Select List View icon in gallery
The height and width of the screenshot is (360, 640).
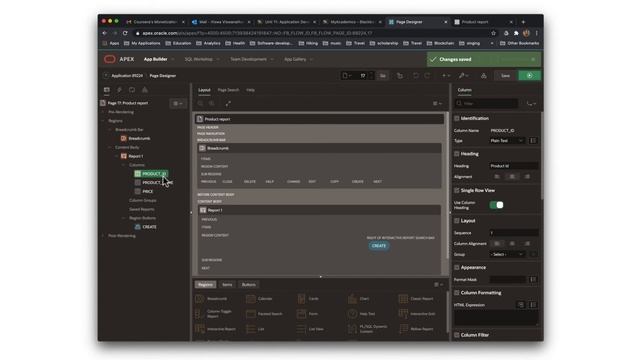pyautogui.click(x=301, y=329)
